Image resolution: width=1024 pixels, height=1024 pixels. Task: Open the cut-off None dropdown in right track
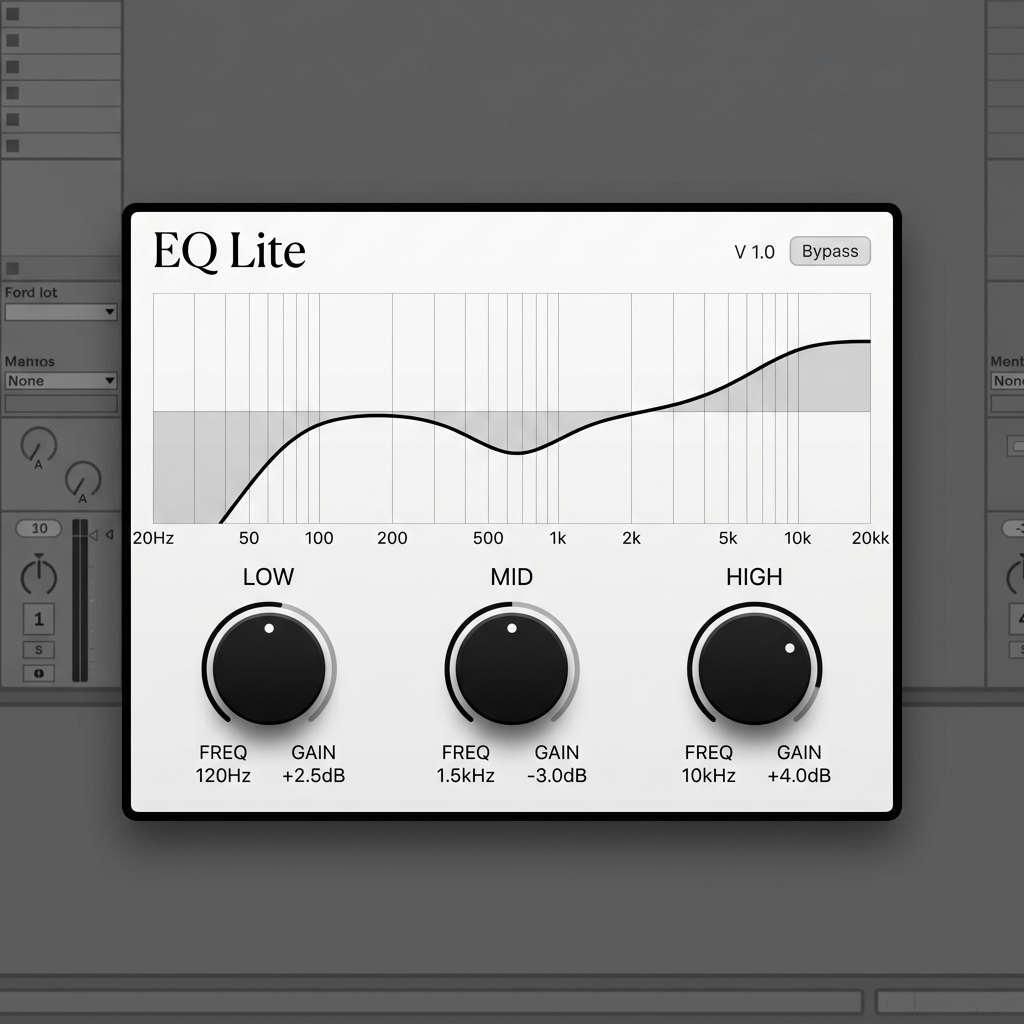tap(1007, 381)
